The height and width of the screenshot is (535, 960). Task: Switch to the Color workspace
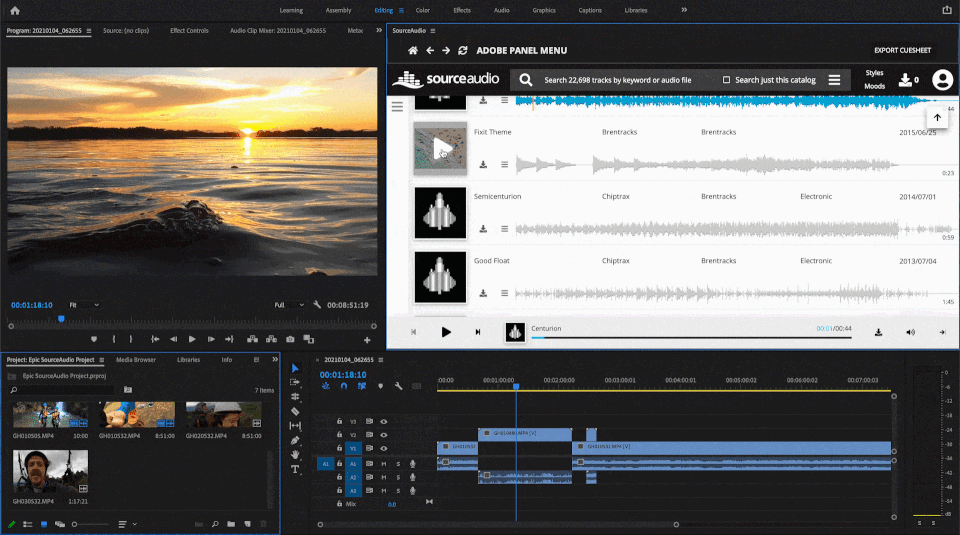tap(422, 10)
